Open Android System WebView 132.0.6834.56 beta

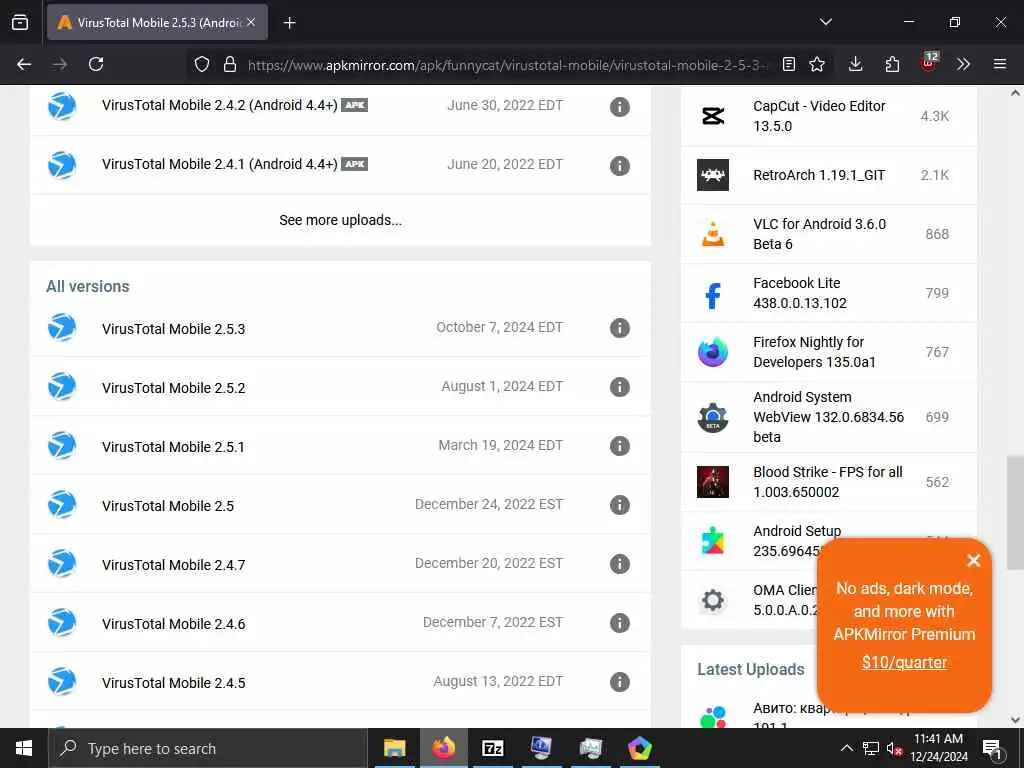(828, 417)
